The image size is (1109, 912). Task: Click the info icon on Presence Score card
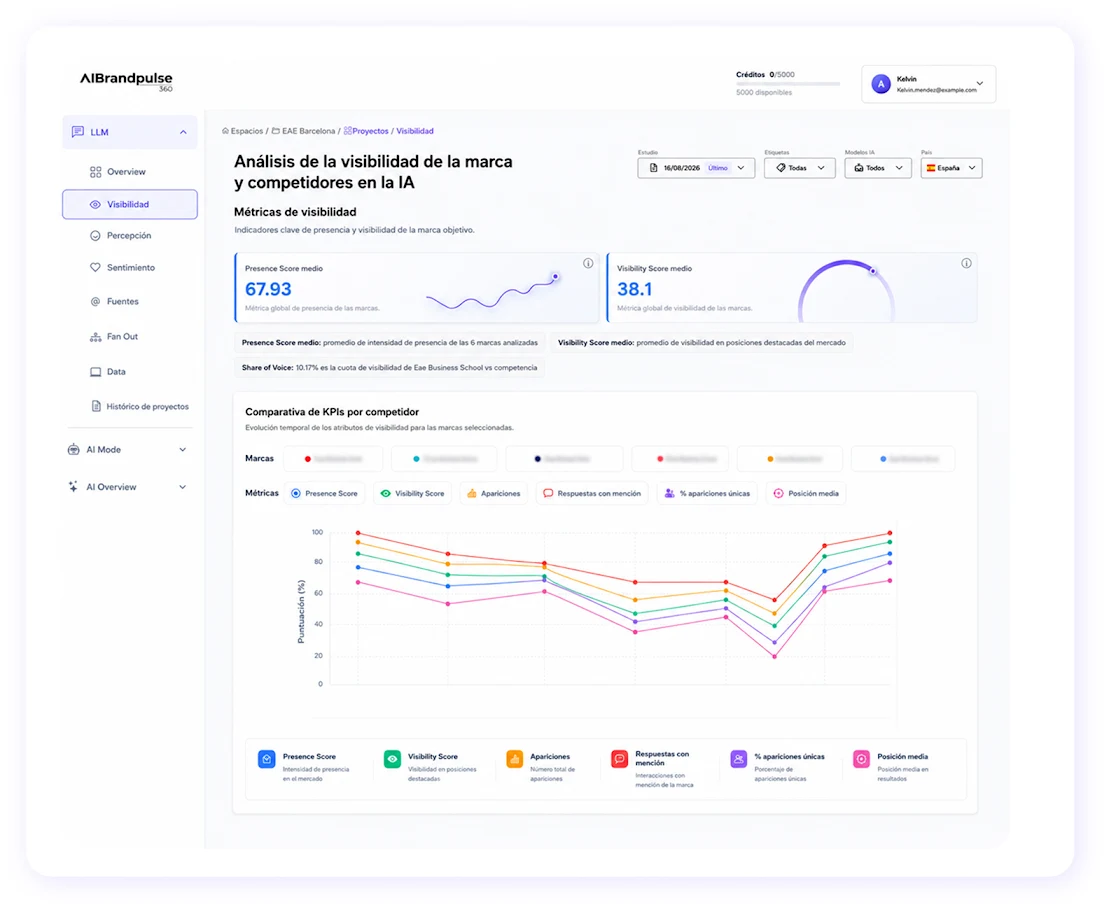588,263
